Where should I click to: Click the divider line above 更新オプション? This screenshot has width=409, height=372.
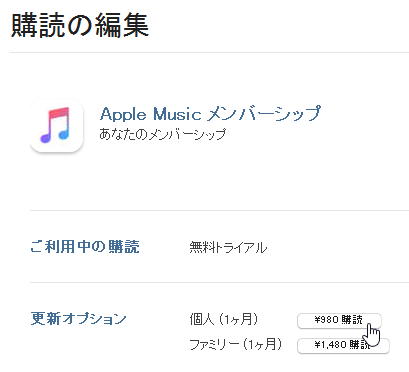pyautogui.click(x=219, y=283)
